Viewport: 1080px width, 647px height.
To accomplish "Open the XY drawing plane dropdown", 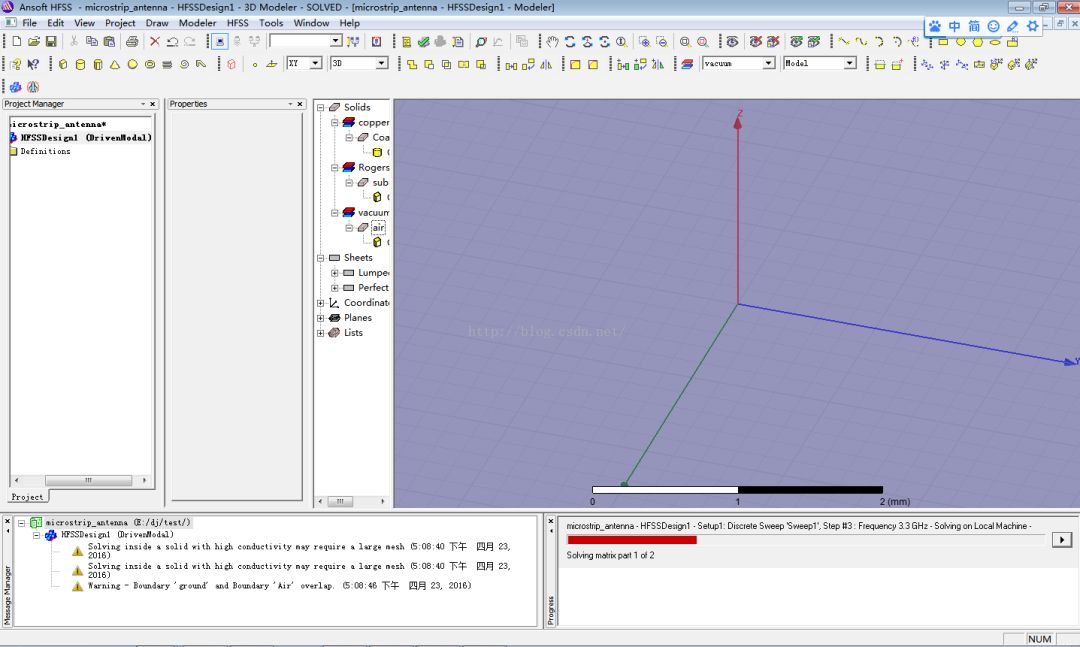I will (x=315, y=63).
